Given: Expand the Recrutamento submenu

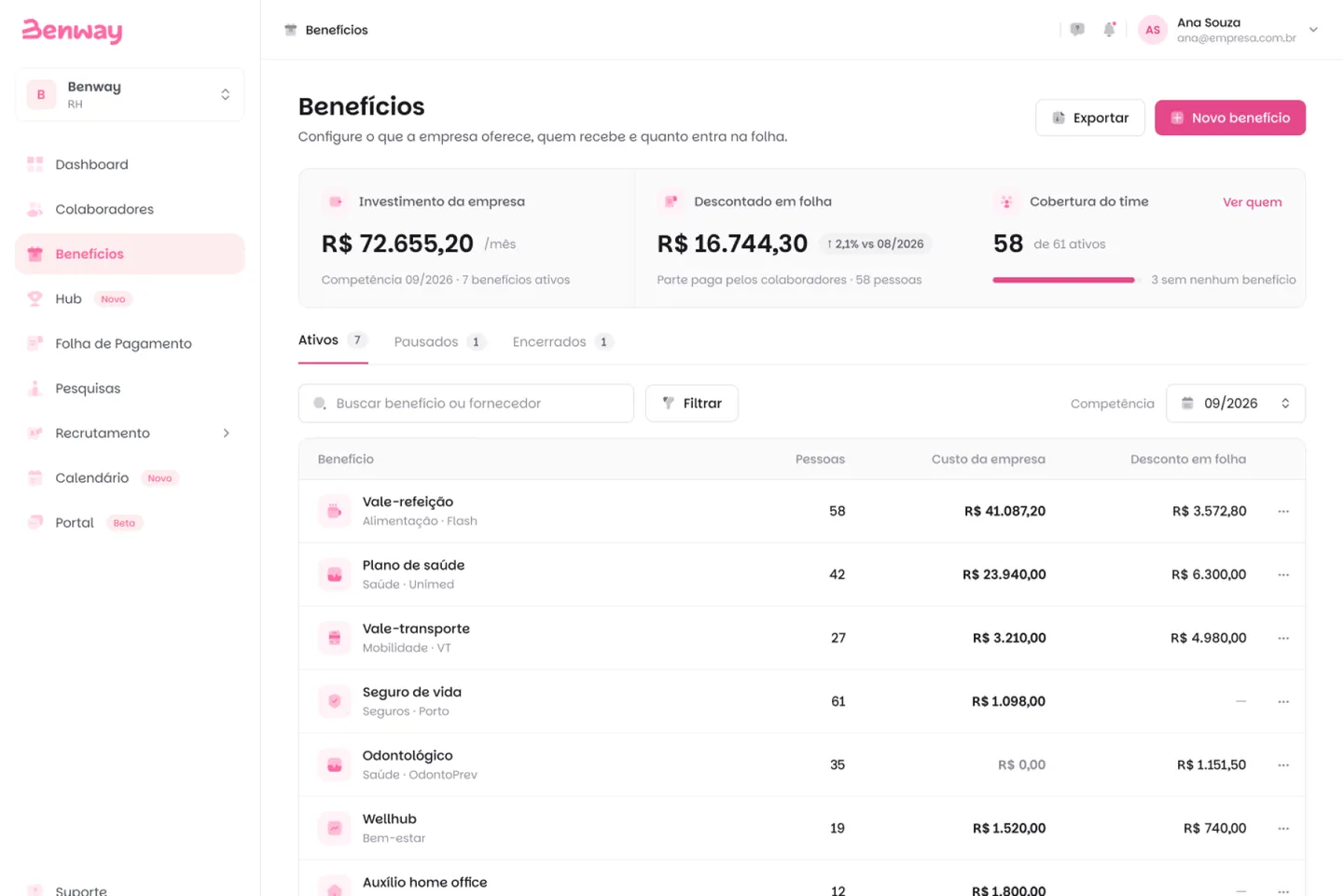Looking at the screenshot, I should pyautogui.click(x=226, y=433).
